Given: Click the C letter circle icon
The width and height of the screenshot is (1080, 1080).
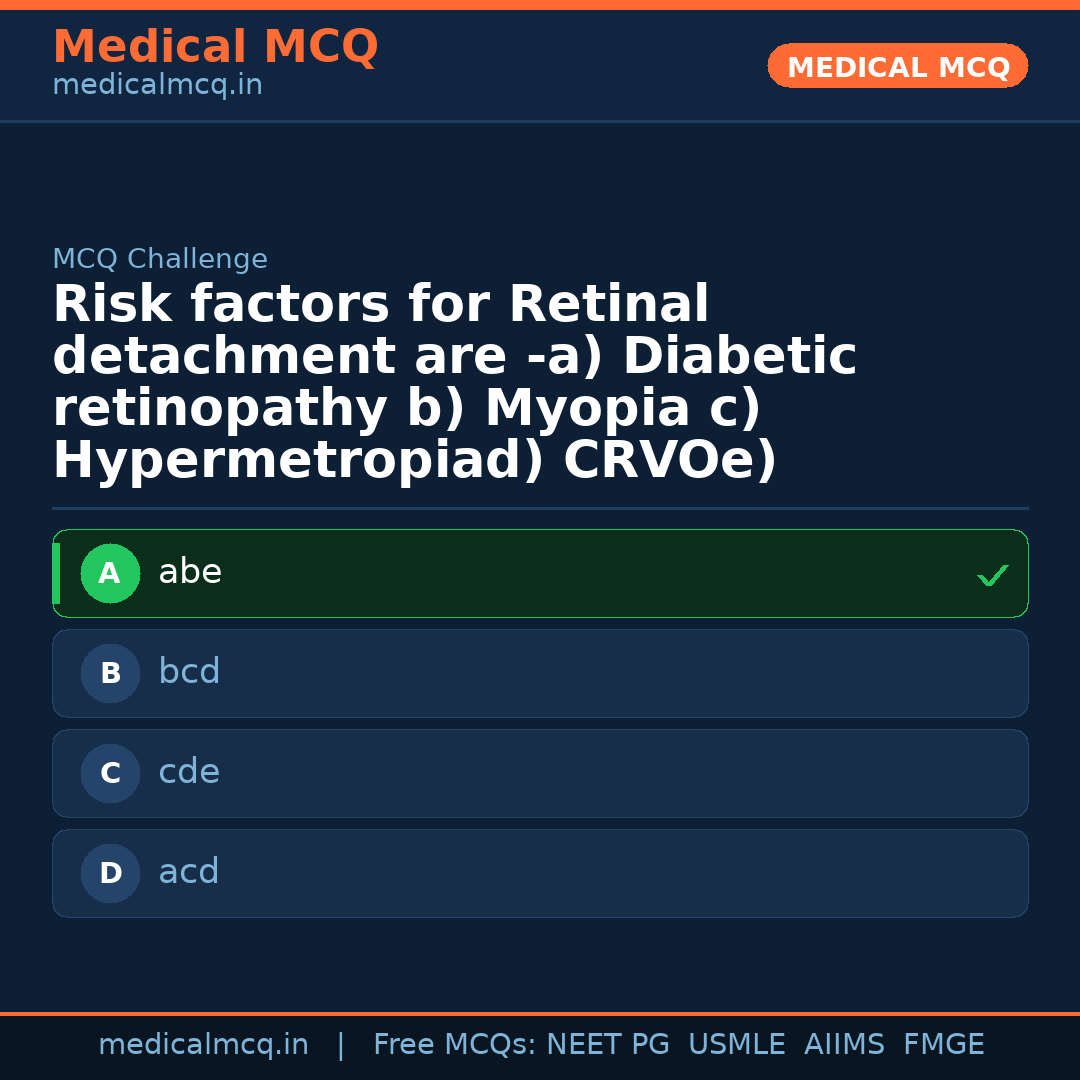Looking at the screenshot, I should coord(110,773).
